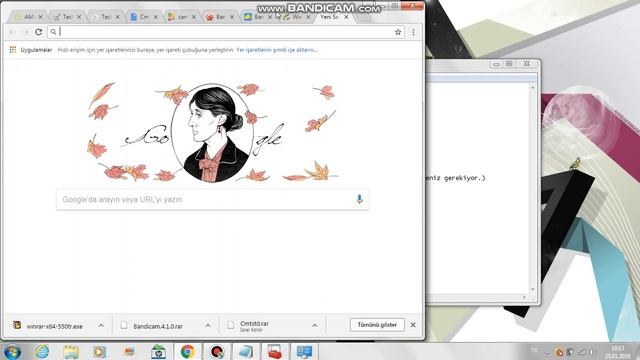
Task: Open the Bandicam recorder taskbar icon
Action: (x=217, y=352)
